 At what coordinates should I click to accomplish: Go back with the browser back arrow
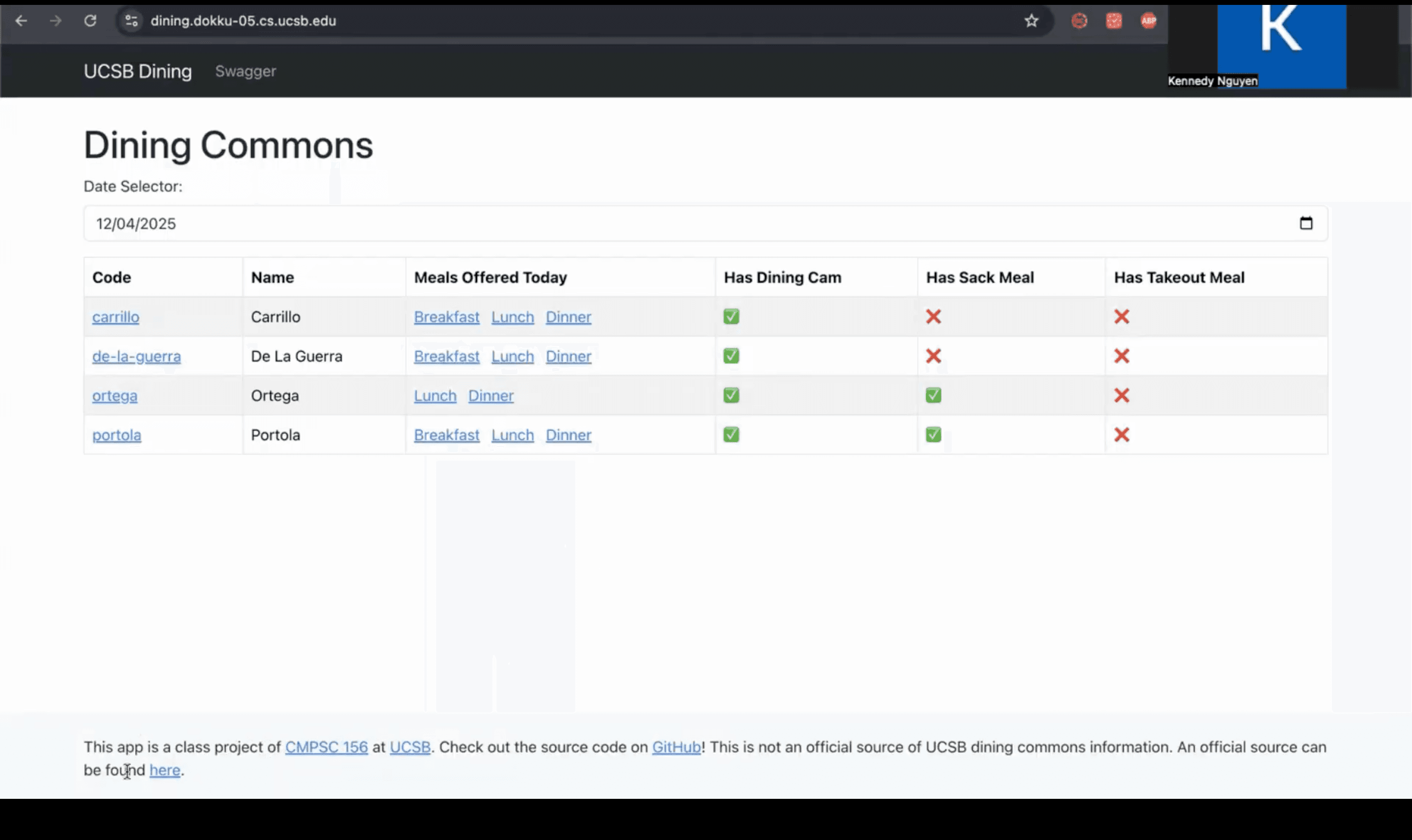21,21
